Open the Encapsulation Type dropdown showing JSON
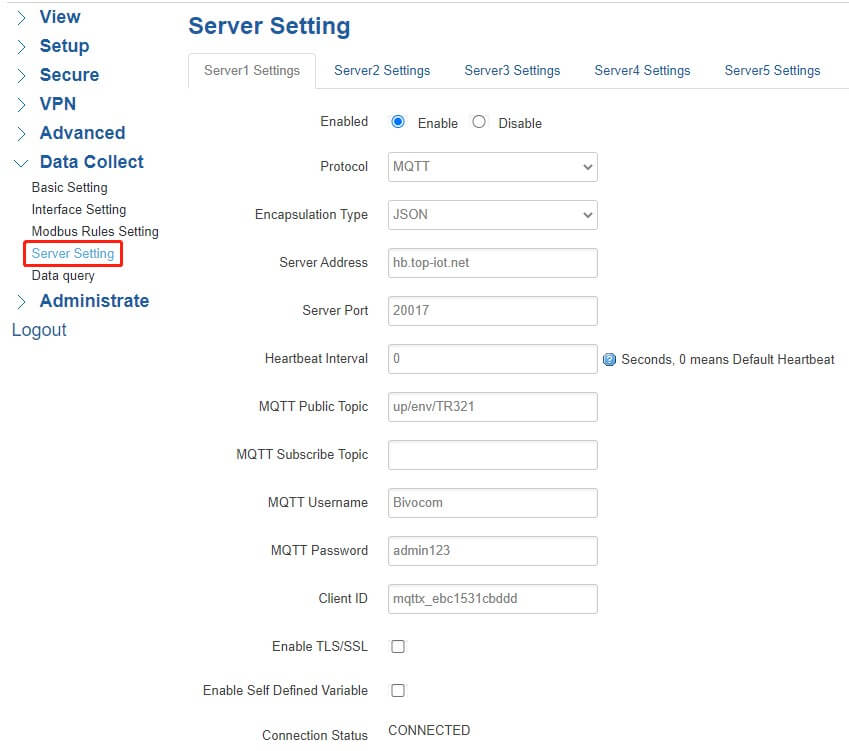The width and height of the screenshot is (849, 751). 493,215
